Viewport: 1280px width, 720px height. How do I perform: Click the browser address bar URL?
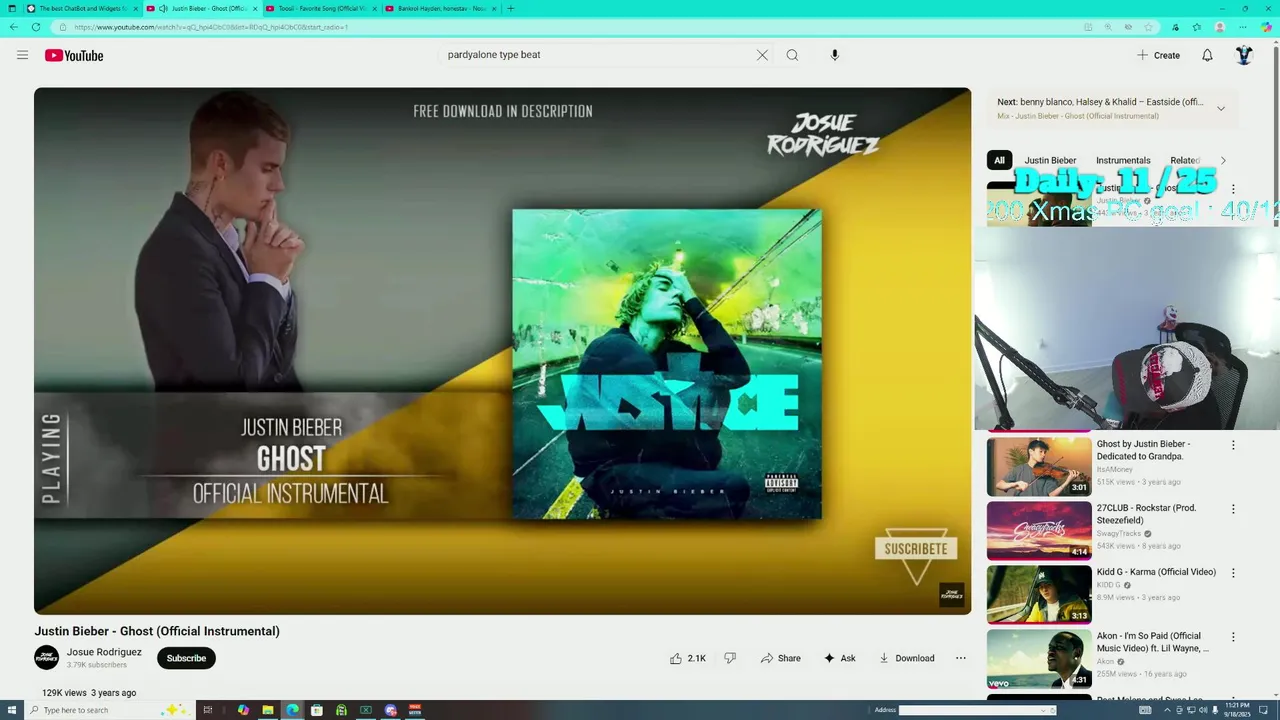point(210,27)
